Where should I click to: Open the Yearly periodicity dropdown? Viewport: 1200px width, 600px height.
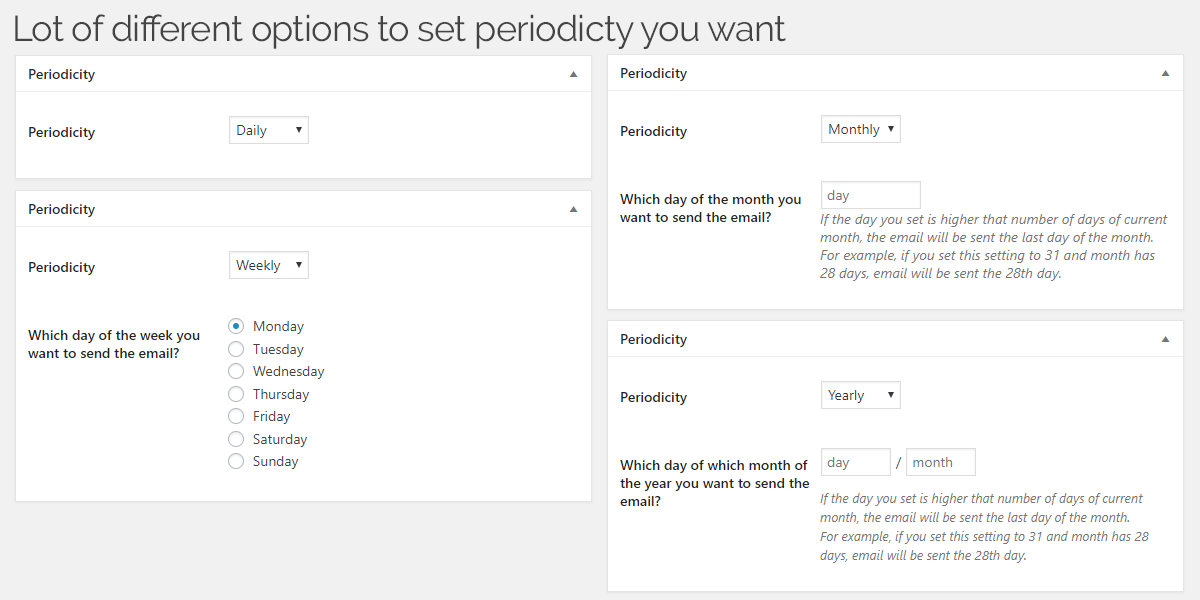[x=861, y=395]
